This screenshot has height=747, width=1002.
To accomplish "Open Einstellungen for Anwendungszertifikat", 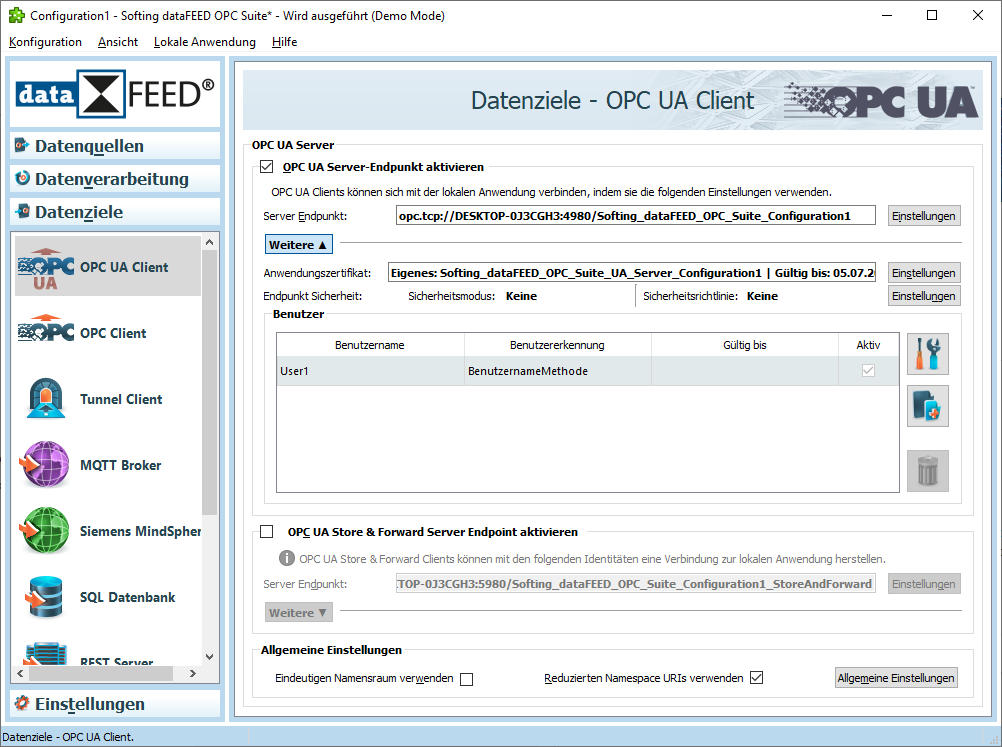I will coord(924,273).
